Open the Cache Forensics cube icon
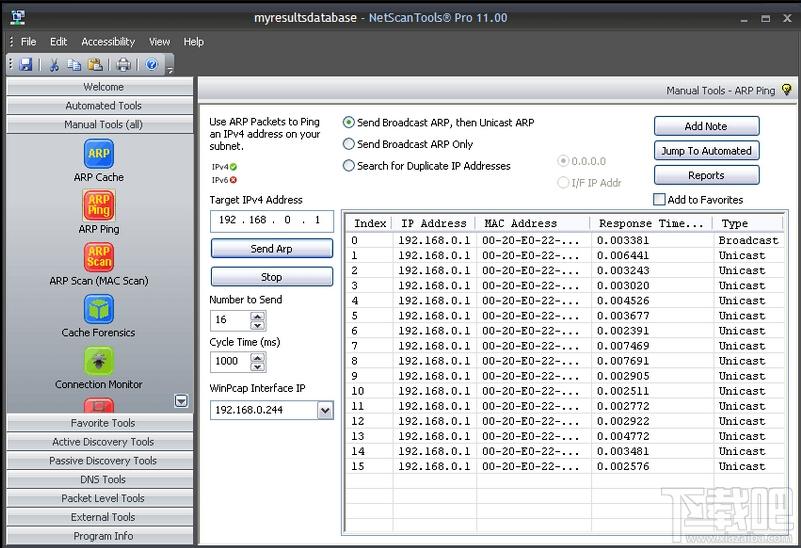This screenshot has height=548, width=801. 99,309
